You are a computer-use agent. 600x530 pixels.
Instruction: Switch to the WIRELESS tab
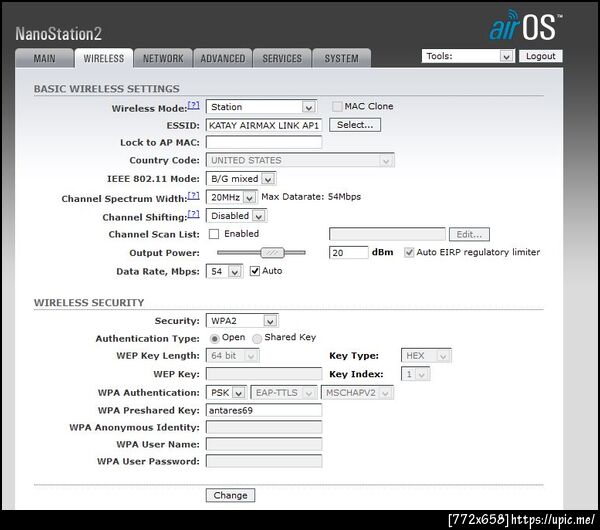coord(104,58)
